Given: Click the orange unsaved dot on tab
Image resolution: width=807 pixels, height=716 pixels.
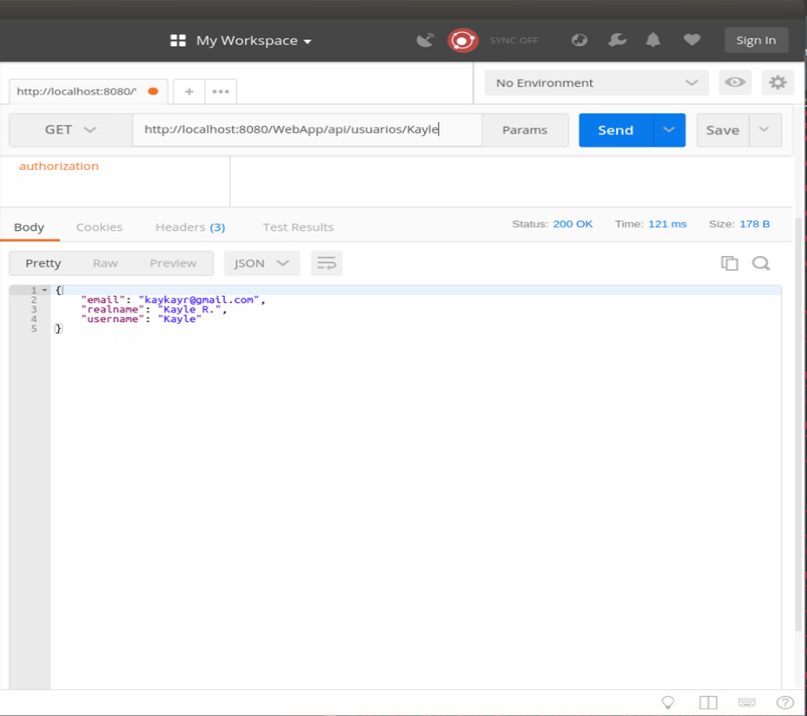Looking at the screenshot, I should click(x=153, y=91).
